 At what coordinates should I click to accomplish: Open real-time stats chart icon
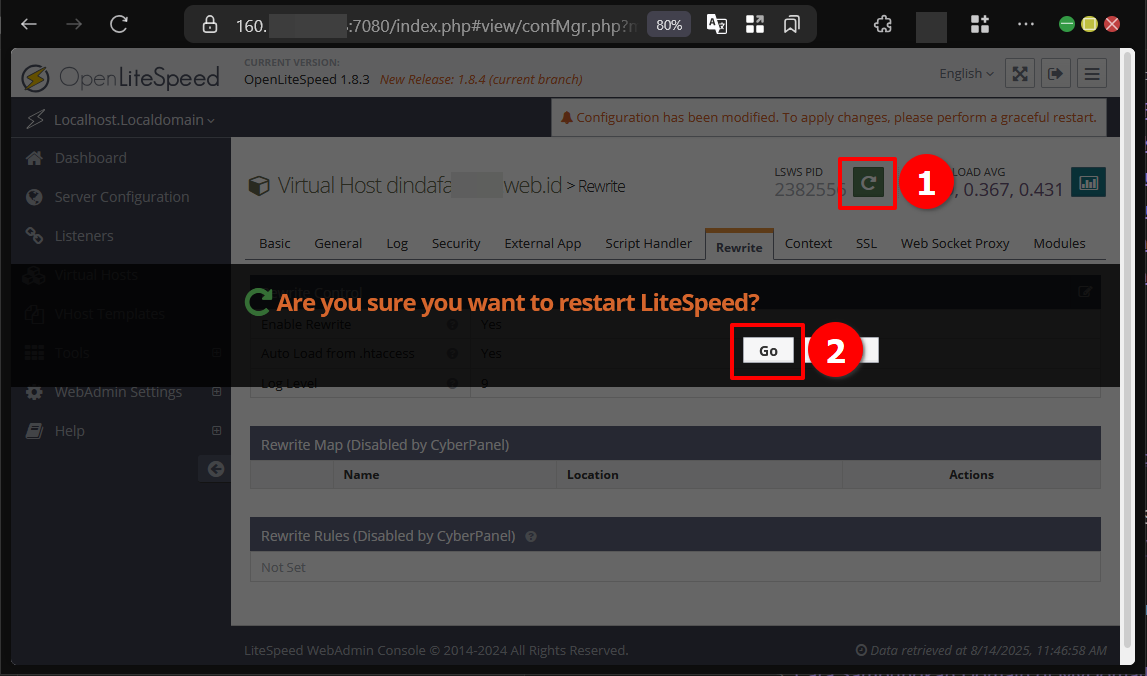[x=1088, y=183]
